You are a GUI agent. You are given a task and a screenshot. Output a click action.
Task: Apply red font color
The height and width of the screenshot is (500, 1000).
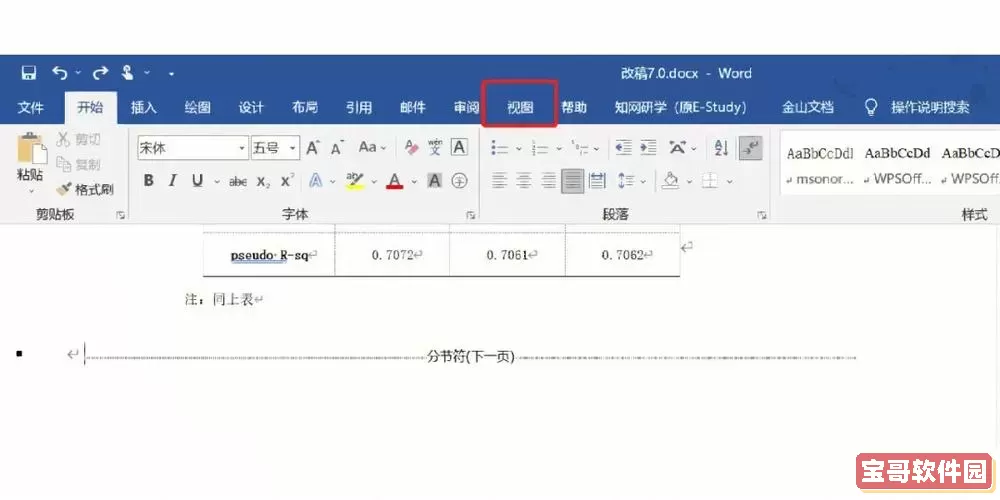(395, 181)
